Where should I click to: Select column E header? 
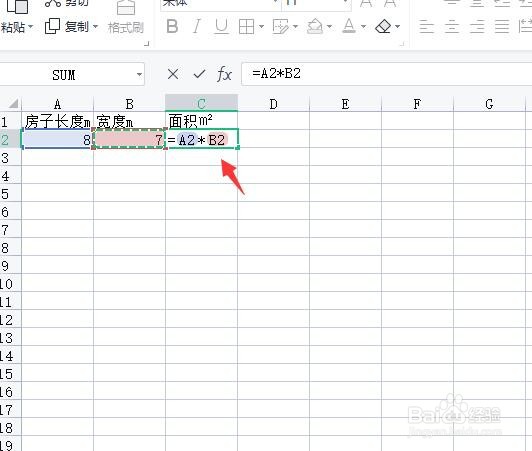345,104
